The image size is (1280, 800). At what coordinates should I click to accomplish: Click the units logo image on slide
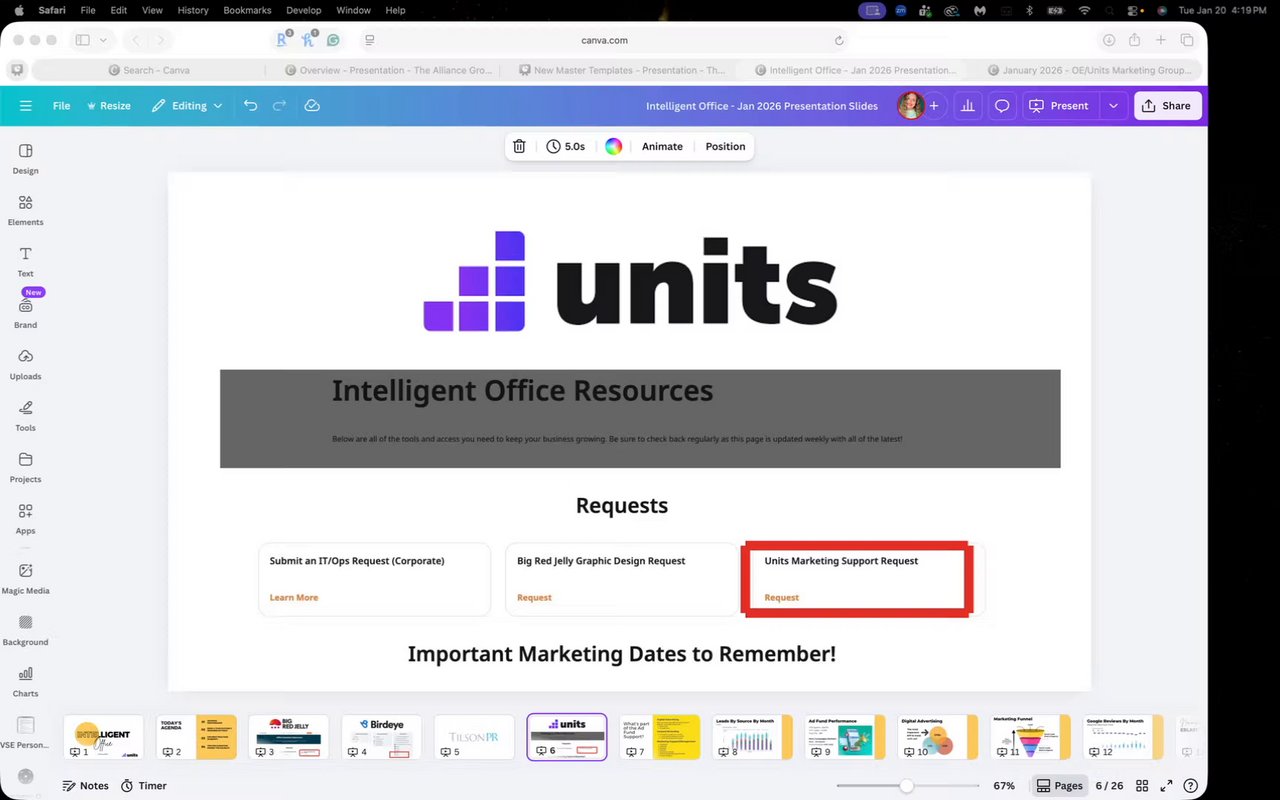tap(630, 281)
